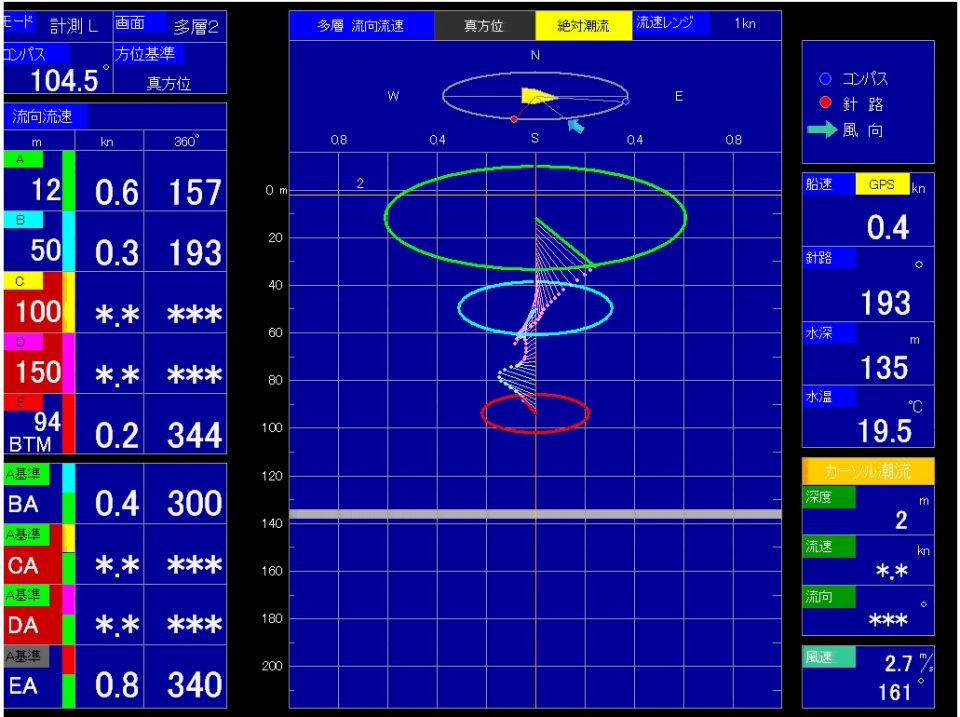
Task: Click BA speed value 0.4
Action: click(116, 503)
